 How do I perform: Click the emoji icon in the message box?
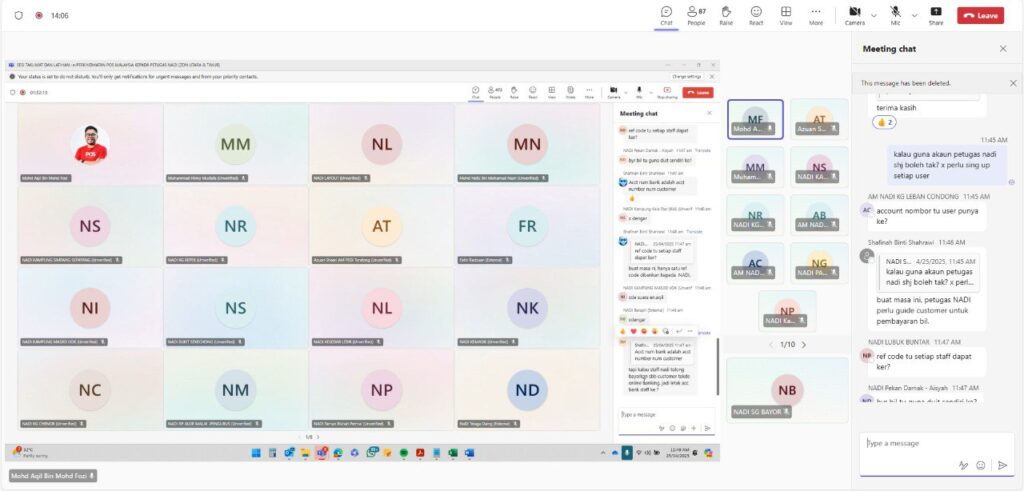coord(981,465)
